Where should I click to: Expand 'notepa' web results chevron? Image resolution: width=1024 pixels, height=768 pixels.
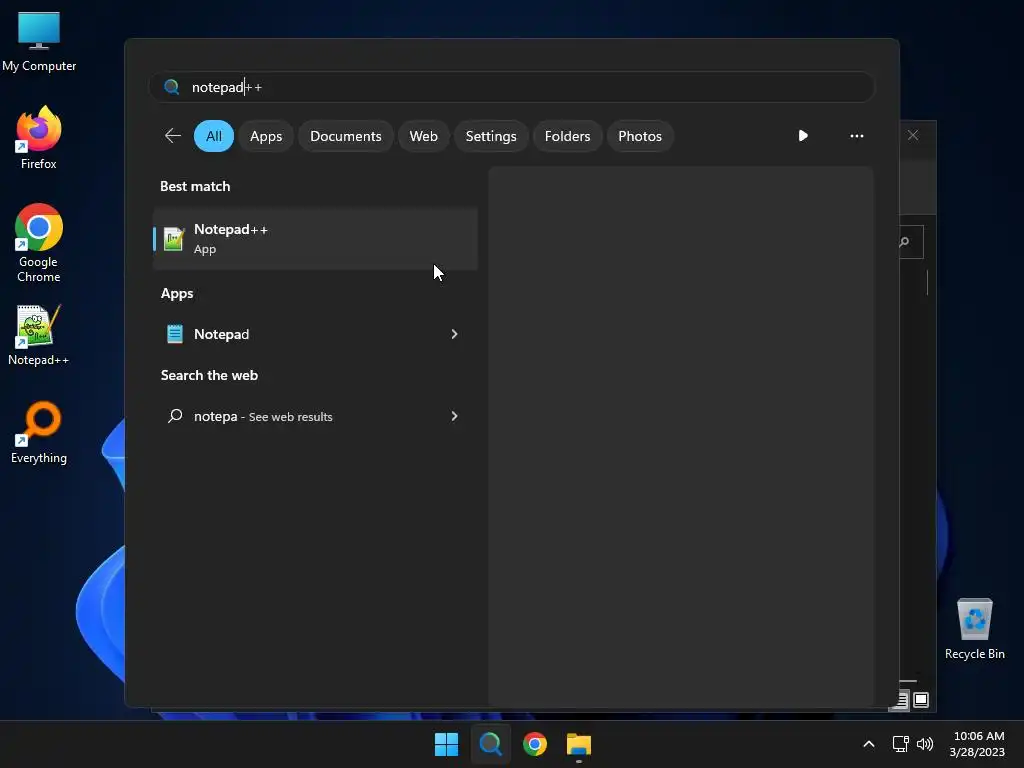455,416
